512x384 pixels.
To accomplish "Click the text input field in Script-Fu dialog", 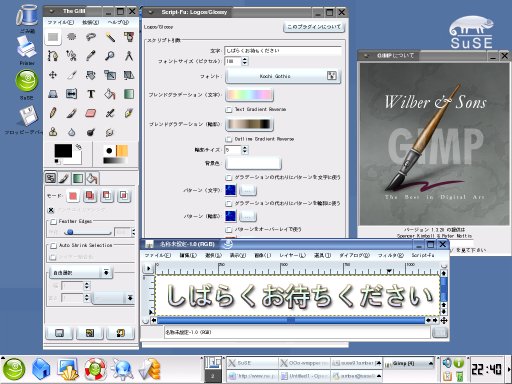I will tap(283, 51).
